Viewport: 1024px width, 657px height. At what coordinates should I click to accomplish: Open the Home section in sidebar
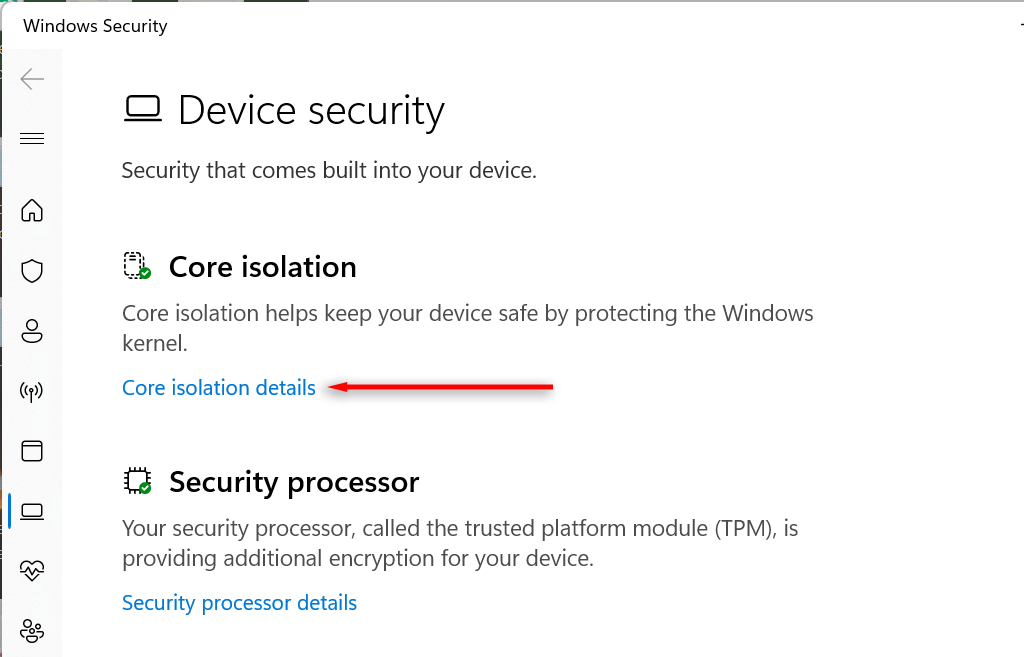[x=32, y=210]
